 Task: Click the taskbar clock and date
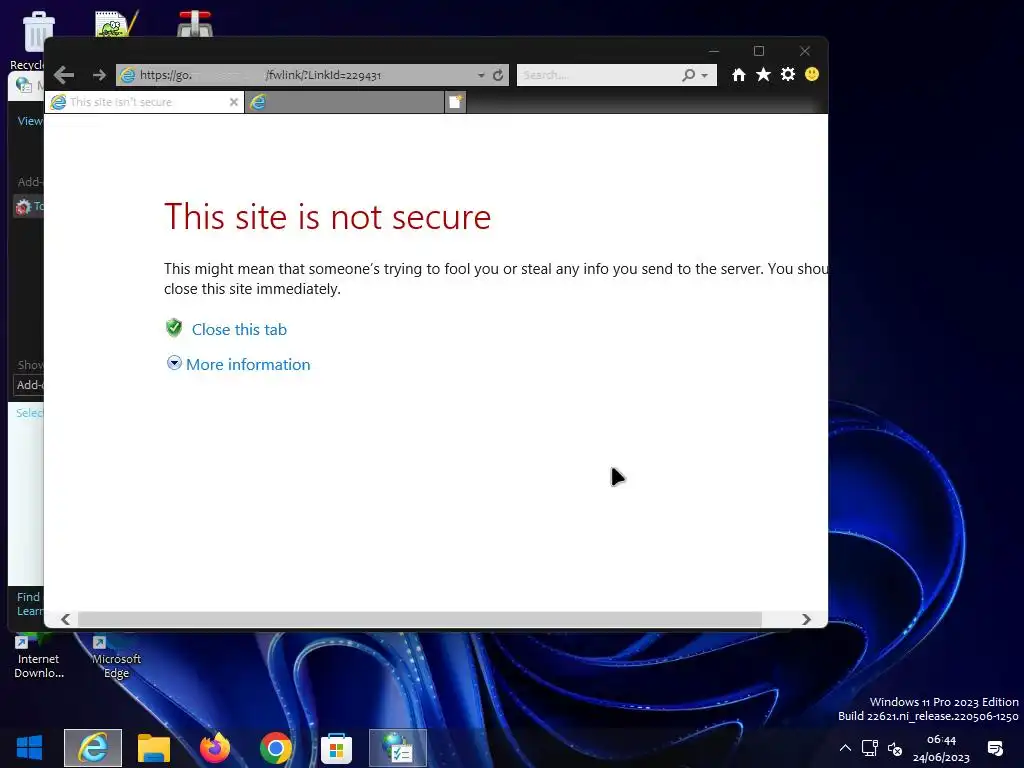[x=941, y=748]
